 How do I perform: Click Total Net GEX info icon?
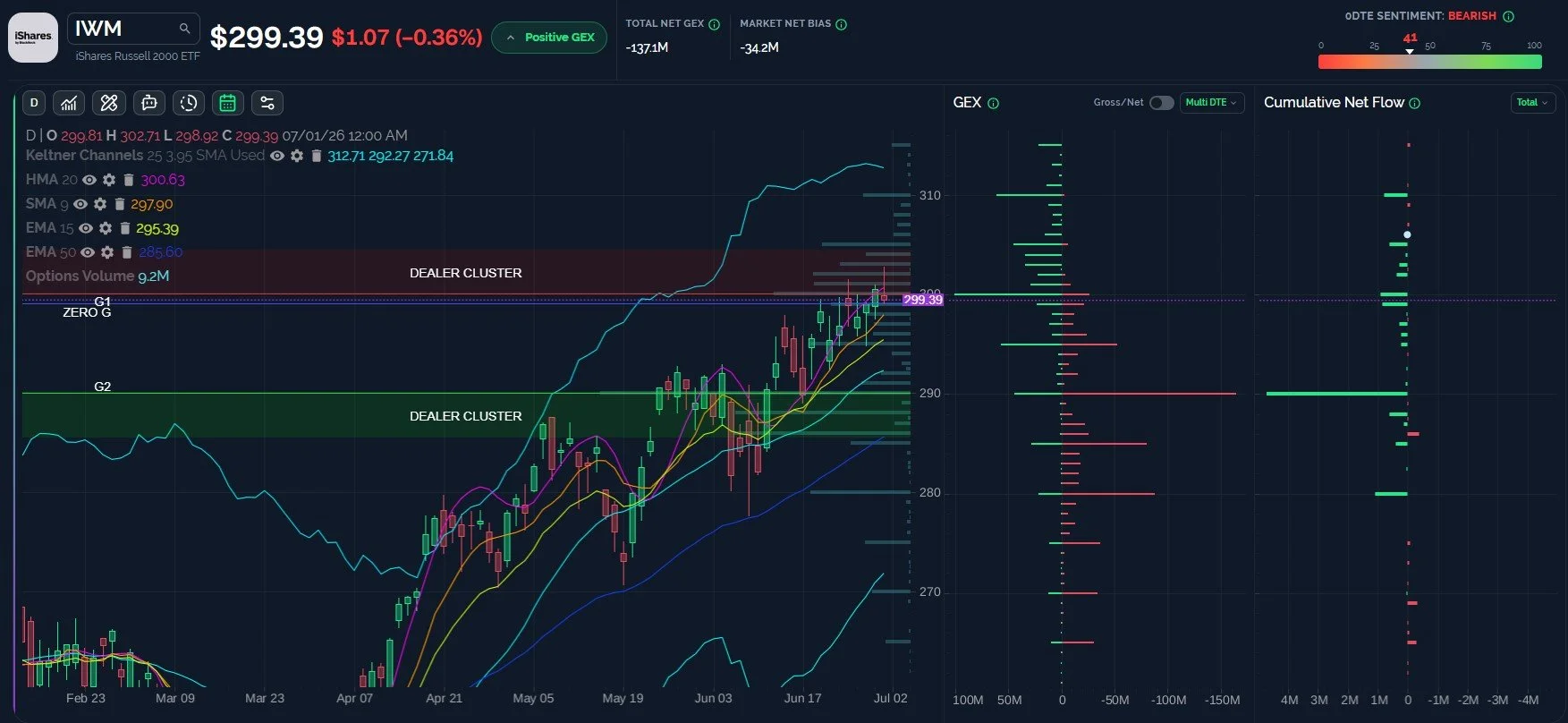point(714,24)
